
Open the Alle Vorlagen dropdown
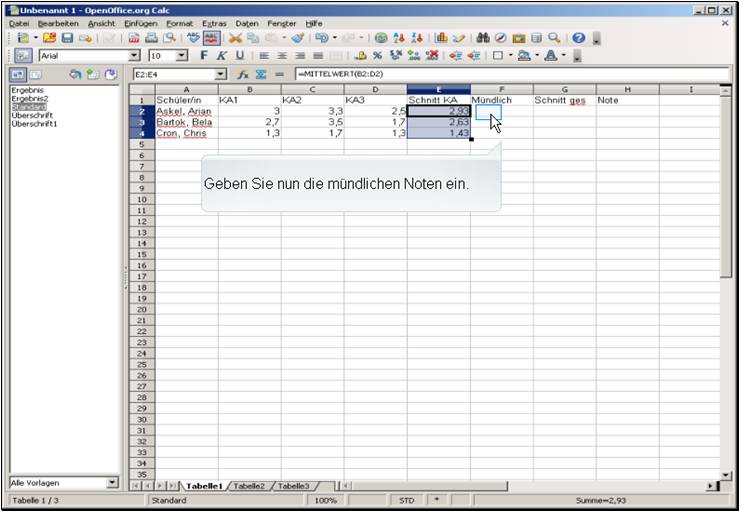click(x=112, y=483)
